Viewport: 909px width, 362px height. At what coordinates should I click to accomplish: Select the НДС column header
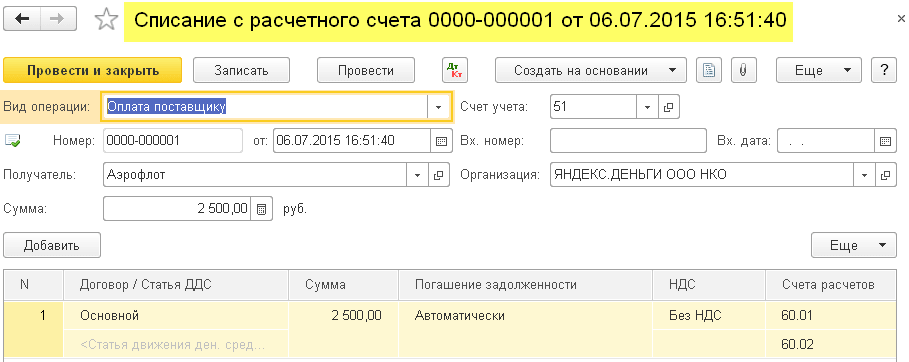pos(709,285)
